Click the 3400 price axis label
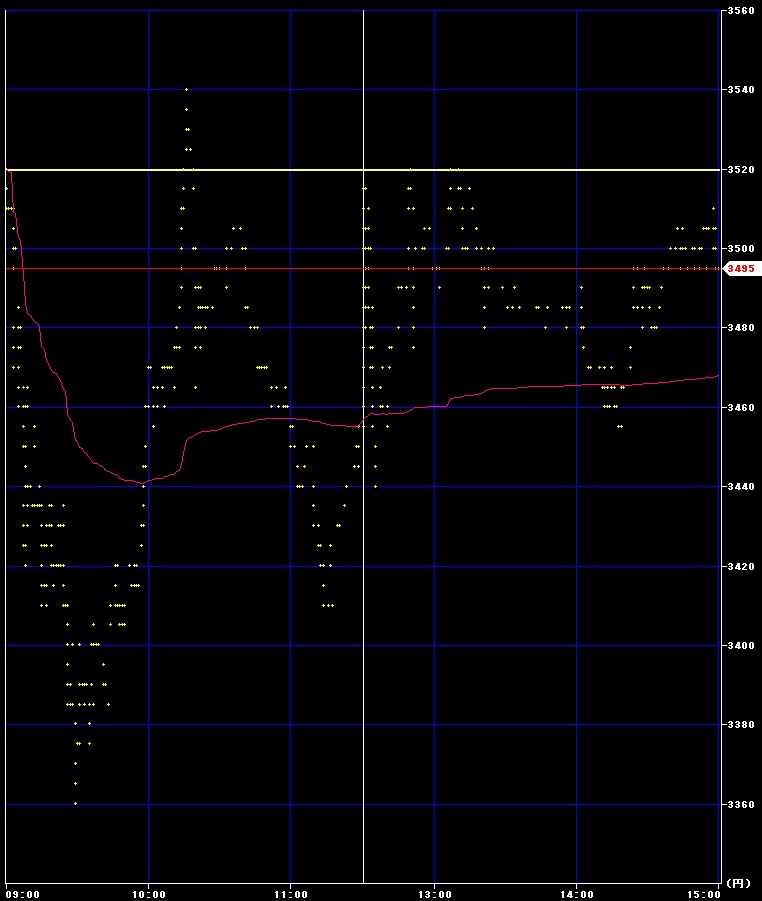 point(741,646)
